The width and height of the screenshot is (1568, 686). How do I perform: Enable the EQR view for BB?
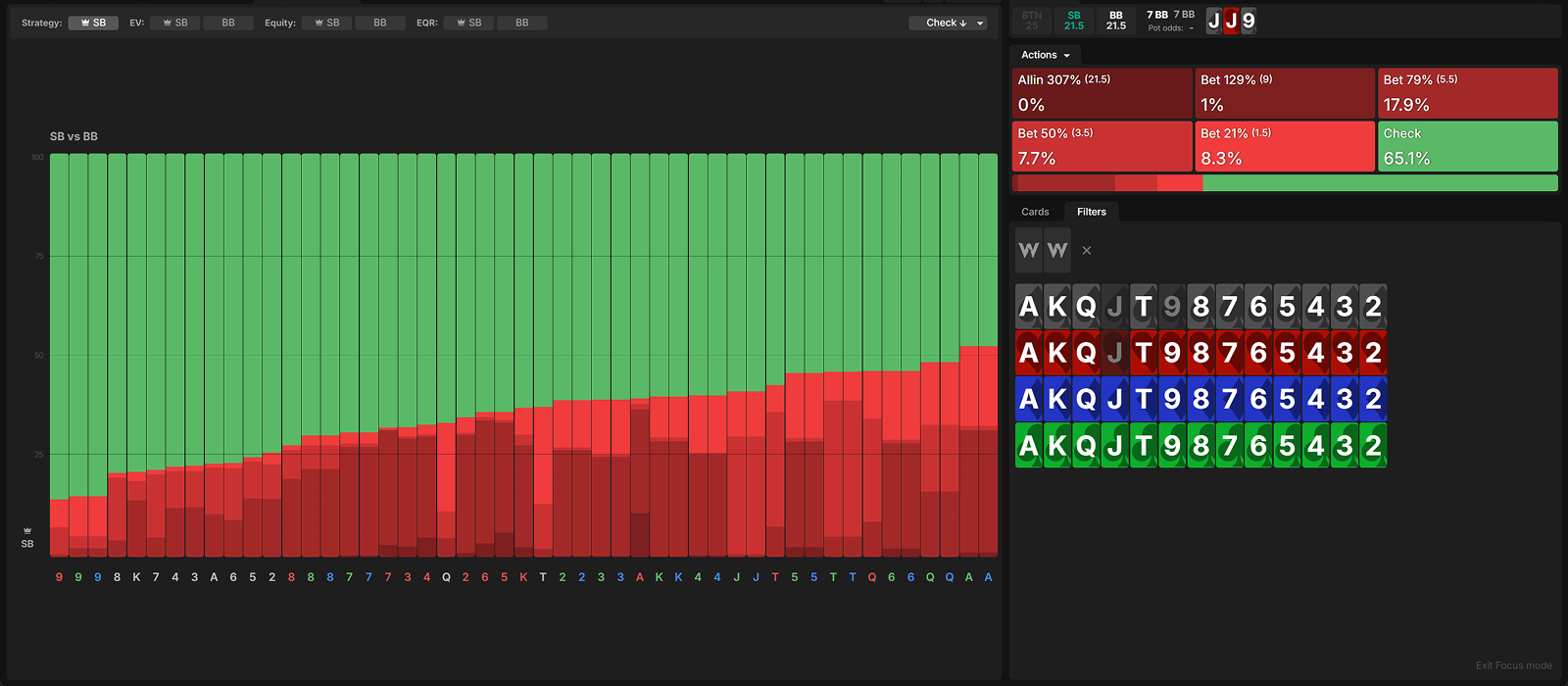tap(522, 23)
